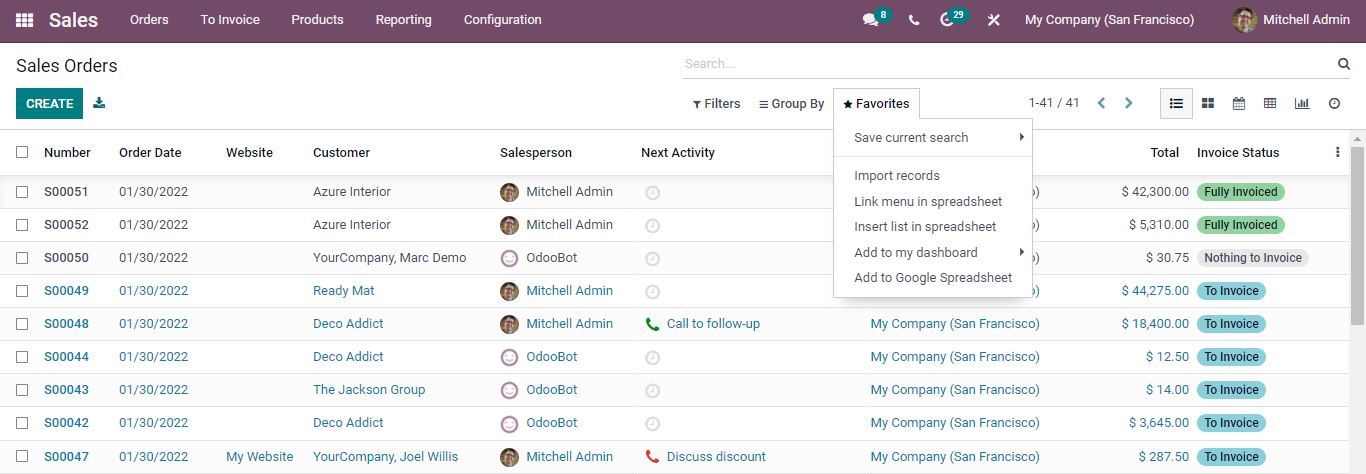Select the checkbox for order S00048

[22, 324]
